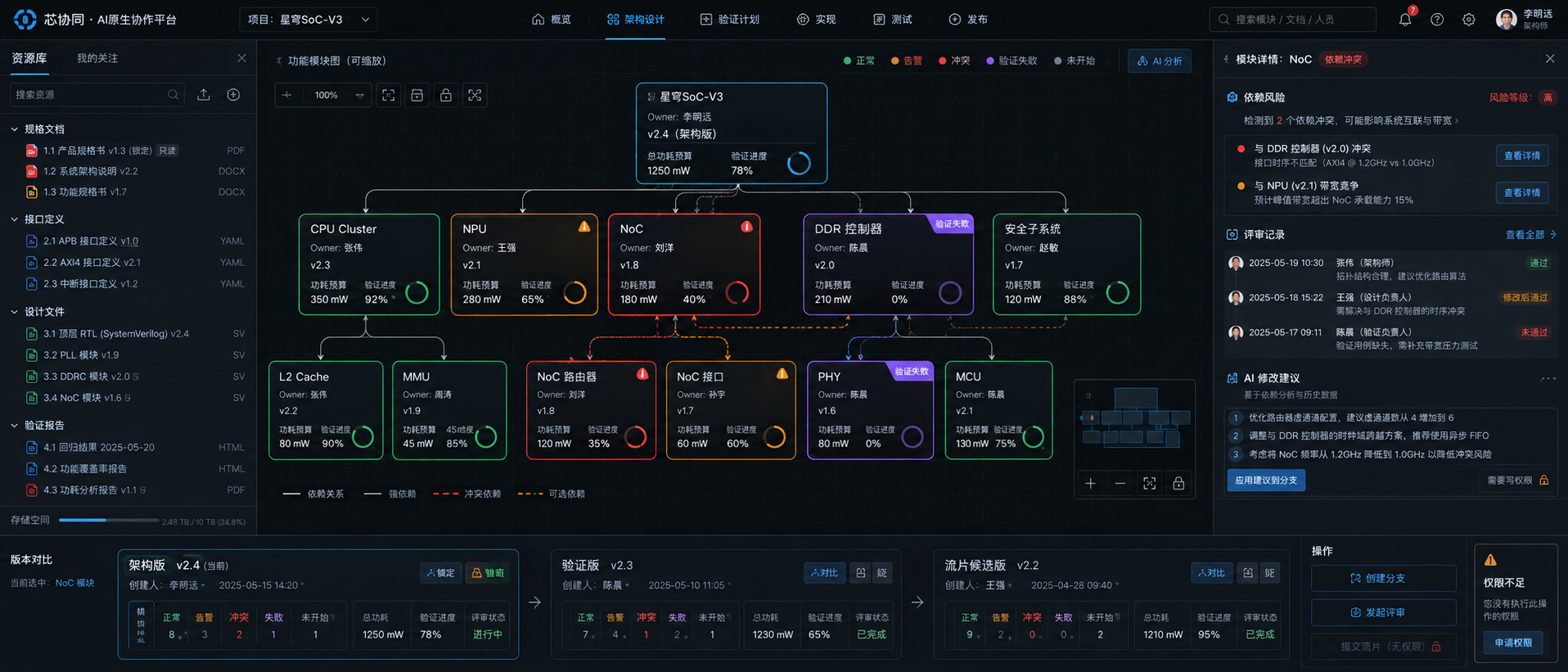The height and width of the screenshot is (672, 1568).
Task: Click fit-to-screen icon in diagram toolbar
Action: (389, 96)
